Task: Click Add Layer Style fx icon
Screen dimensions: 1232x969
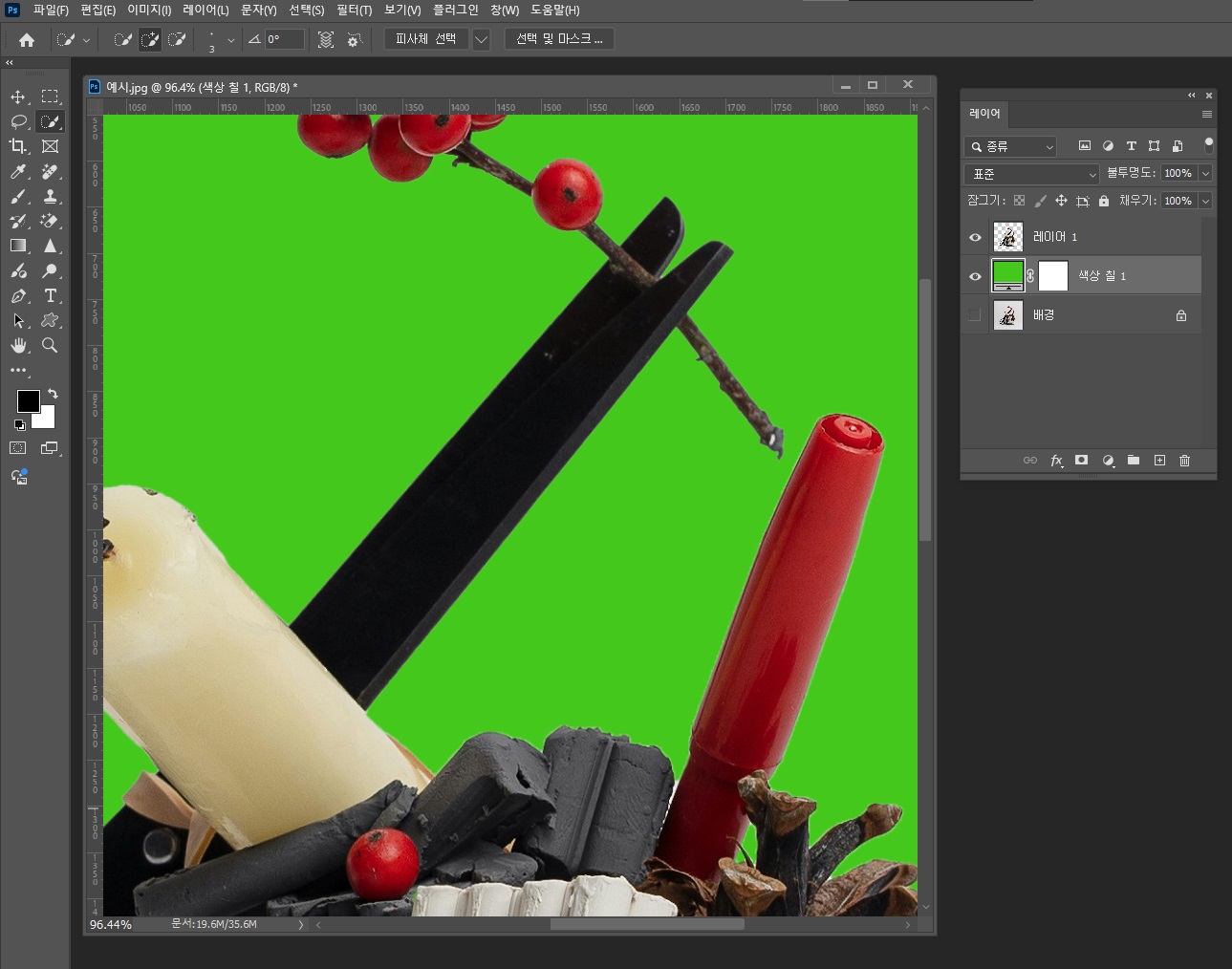Action: click(1056, 461)
